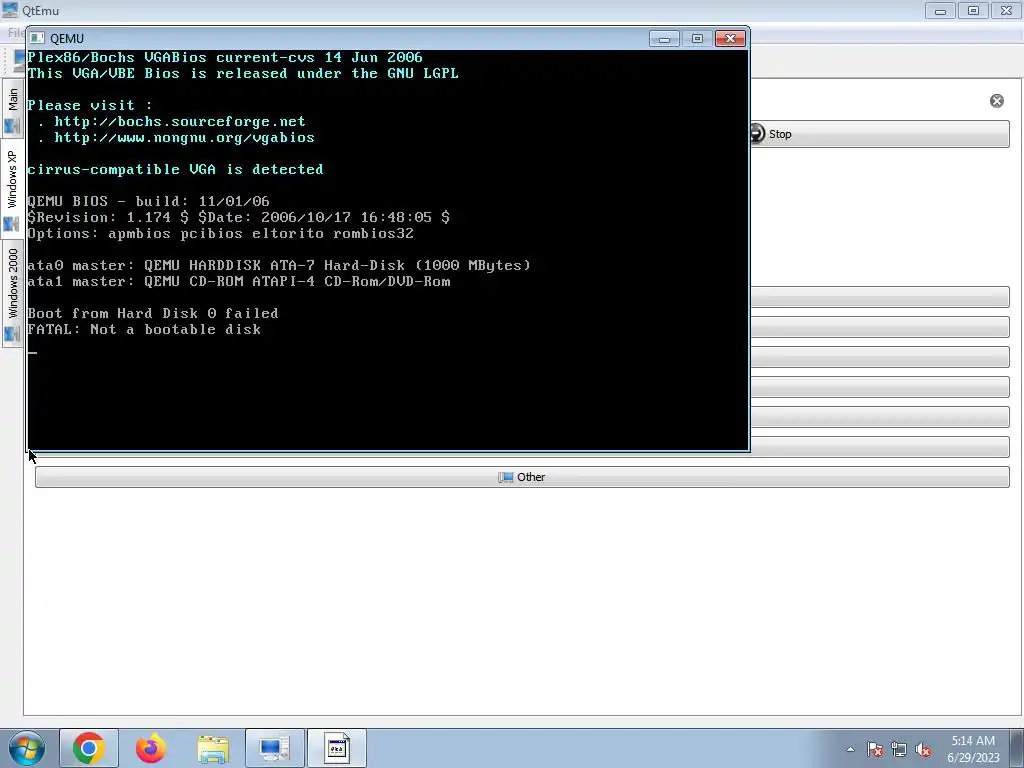Open Action Center flag in tray

pos(875,749)
